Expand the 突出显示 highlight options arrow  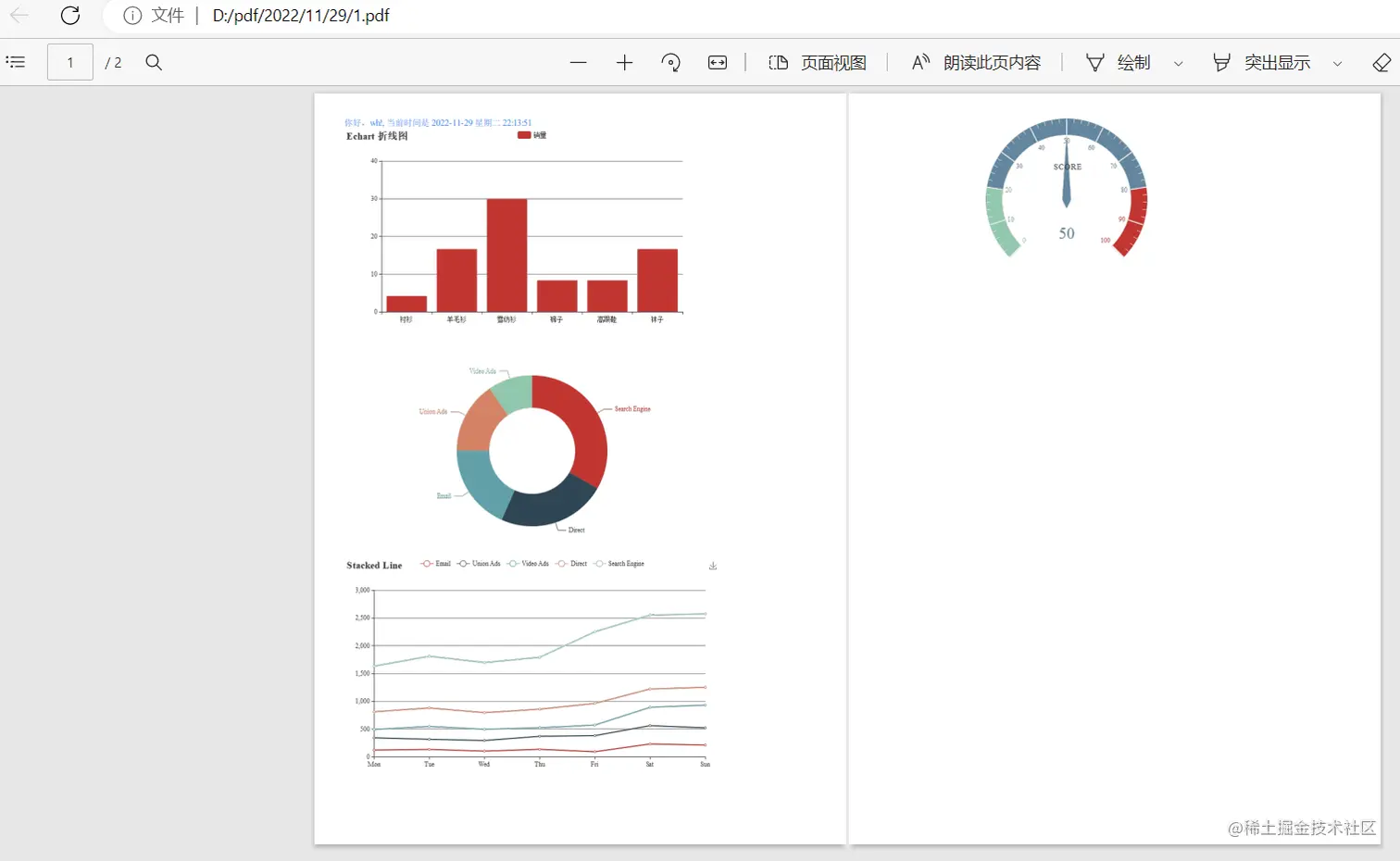tap(1338, 63)
